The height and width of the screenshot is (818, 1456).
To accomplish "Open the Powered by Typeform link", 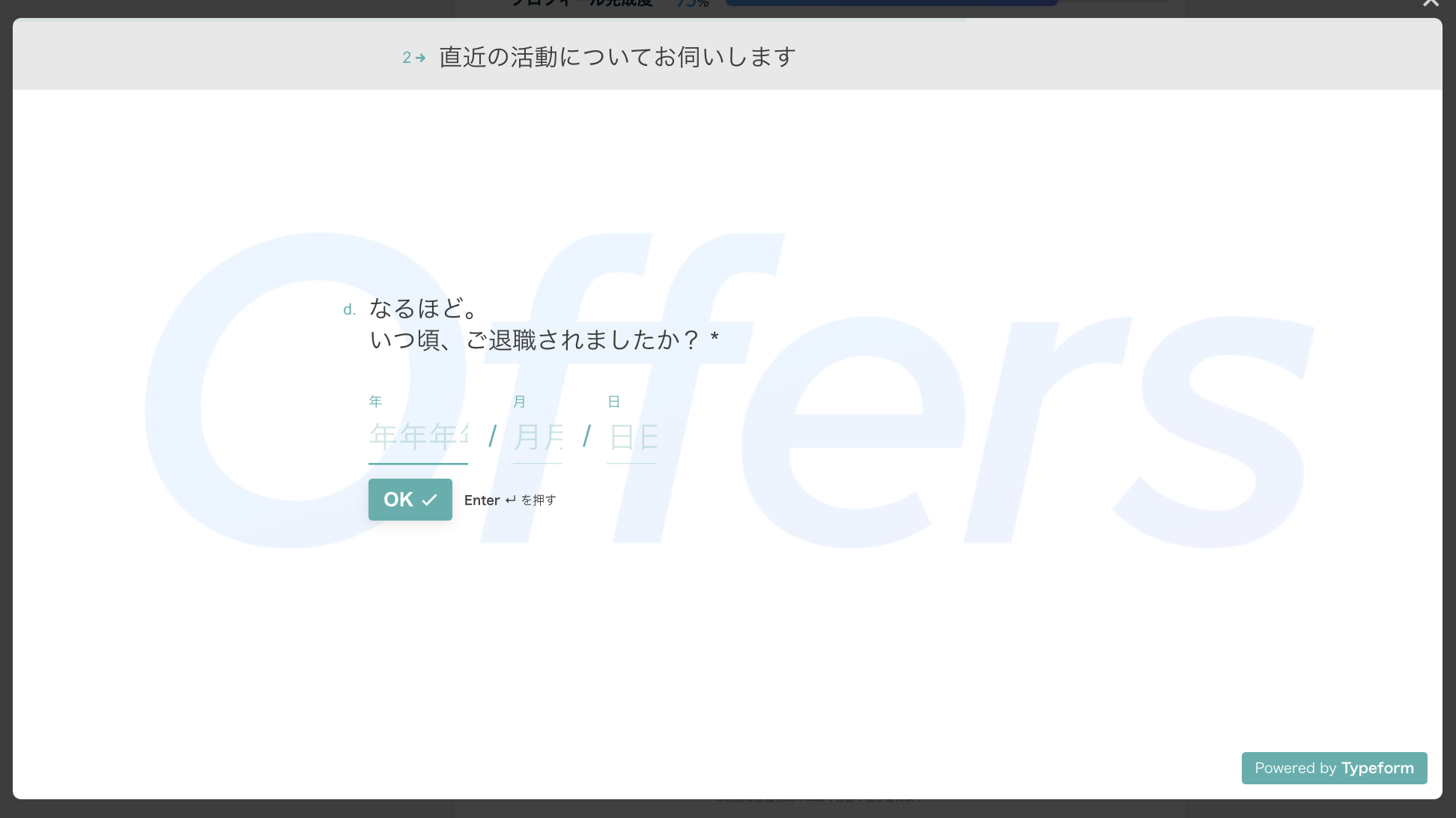I will click(1334, 768).
